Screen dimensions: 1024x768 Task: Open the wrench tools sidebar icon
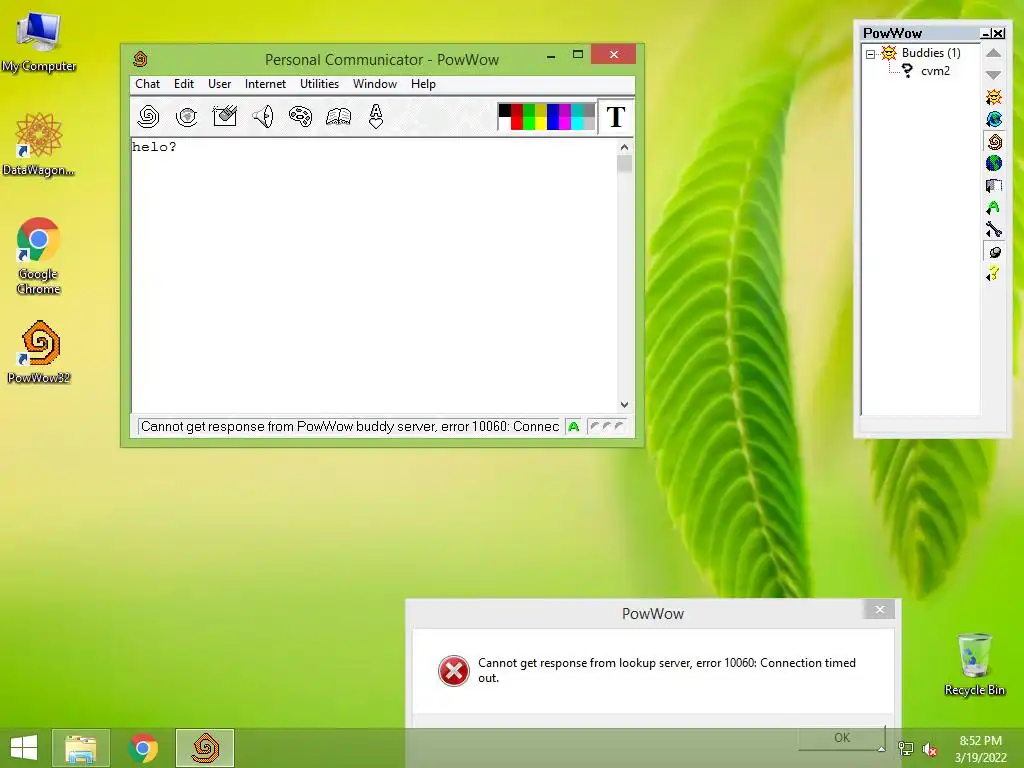click(994, 230)
